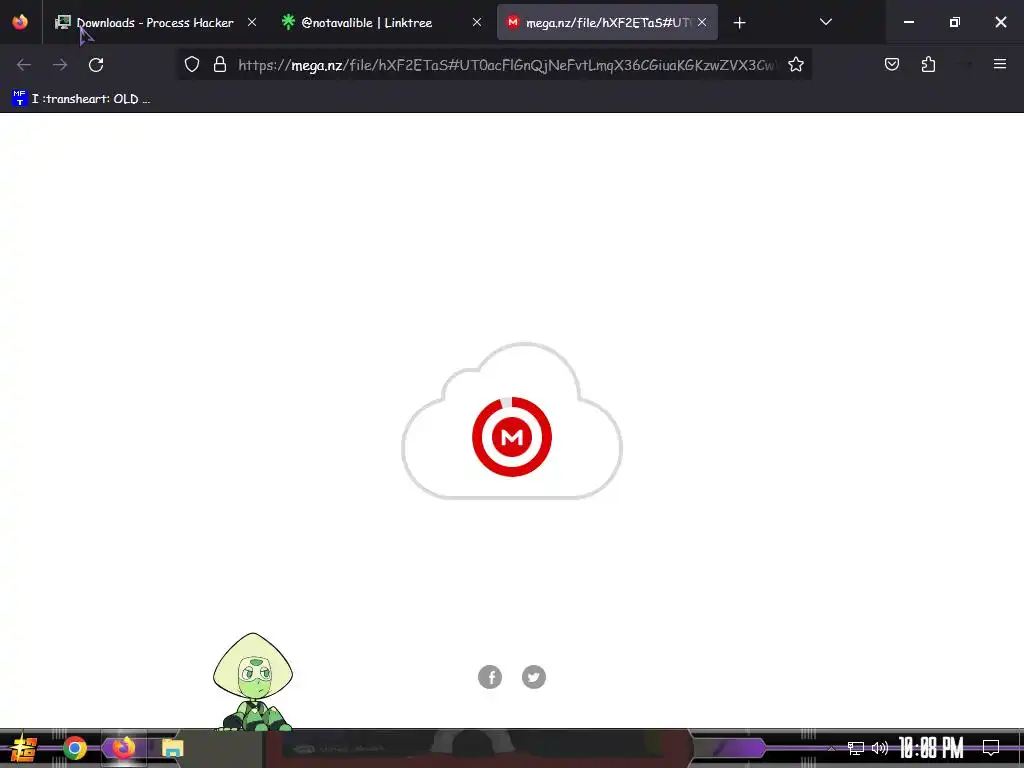The width and height of the screenshot is (1024, 768).
Task: Switch to Downloads - Process Hacker tab
Action: 155,23
